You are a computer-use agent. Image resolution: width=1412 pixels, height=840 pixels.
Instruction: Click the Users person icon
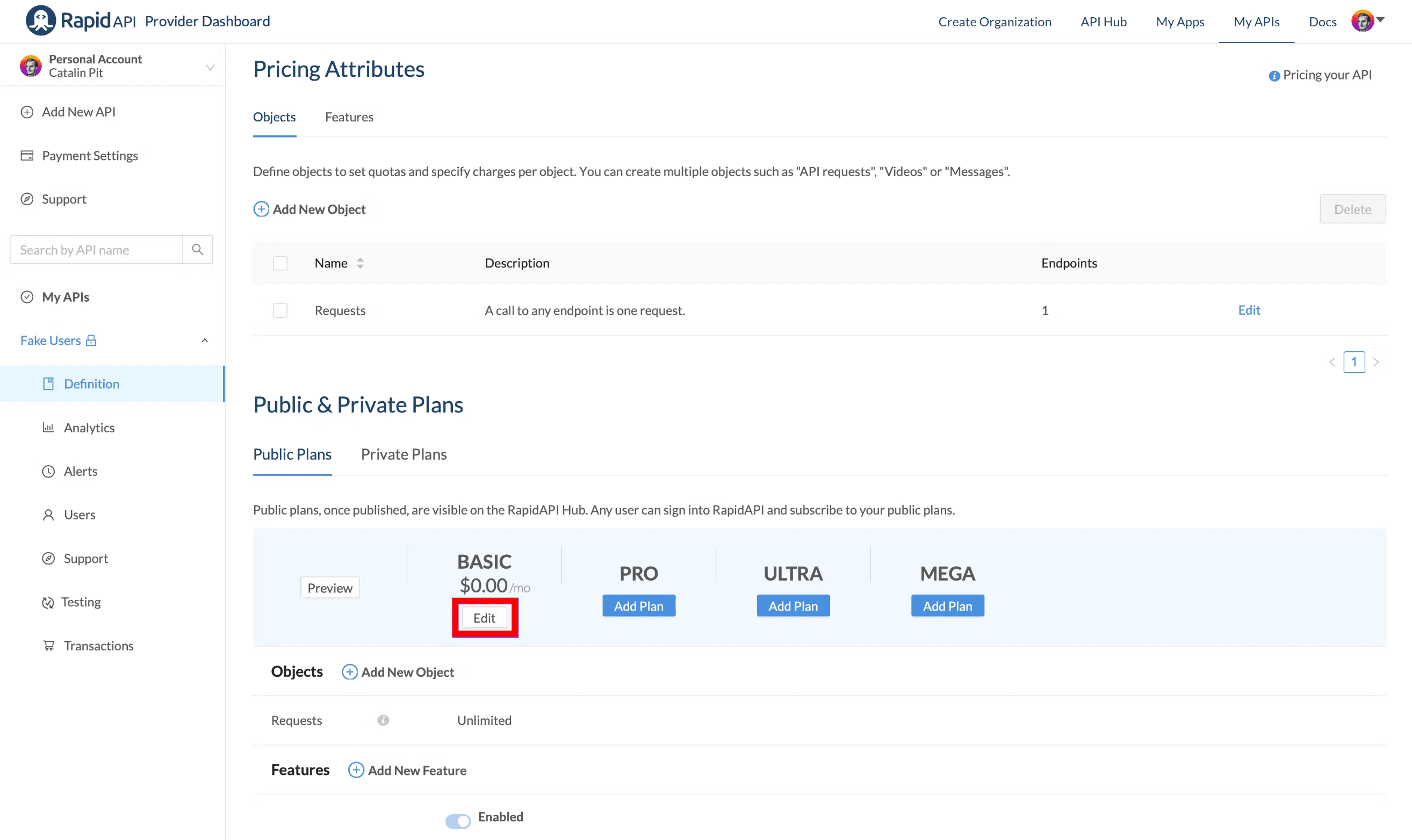click(x=49, y=515)
